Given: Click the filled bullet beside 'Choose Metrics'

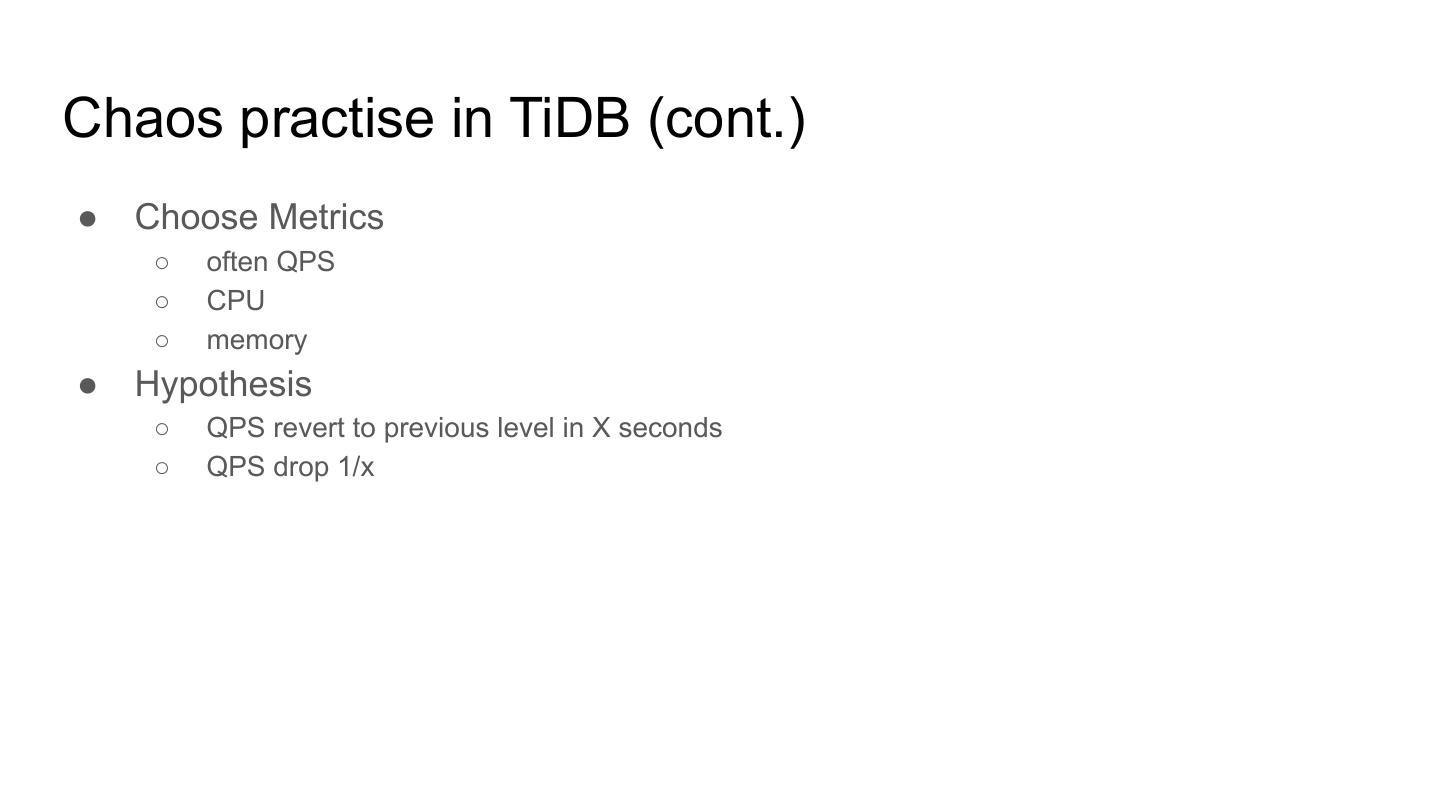Looking at the screenshot, I should pos(88,218).
